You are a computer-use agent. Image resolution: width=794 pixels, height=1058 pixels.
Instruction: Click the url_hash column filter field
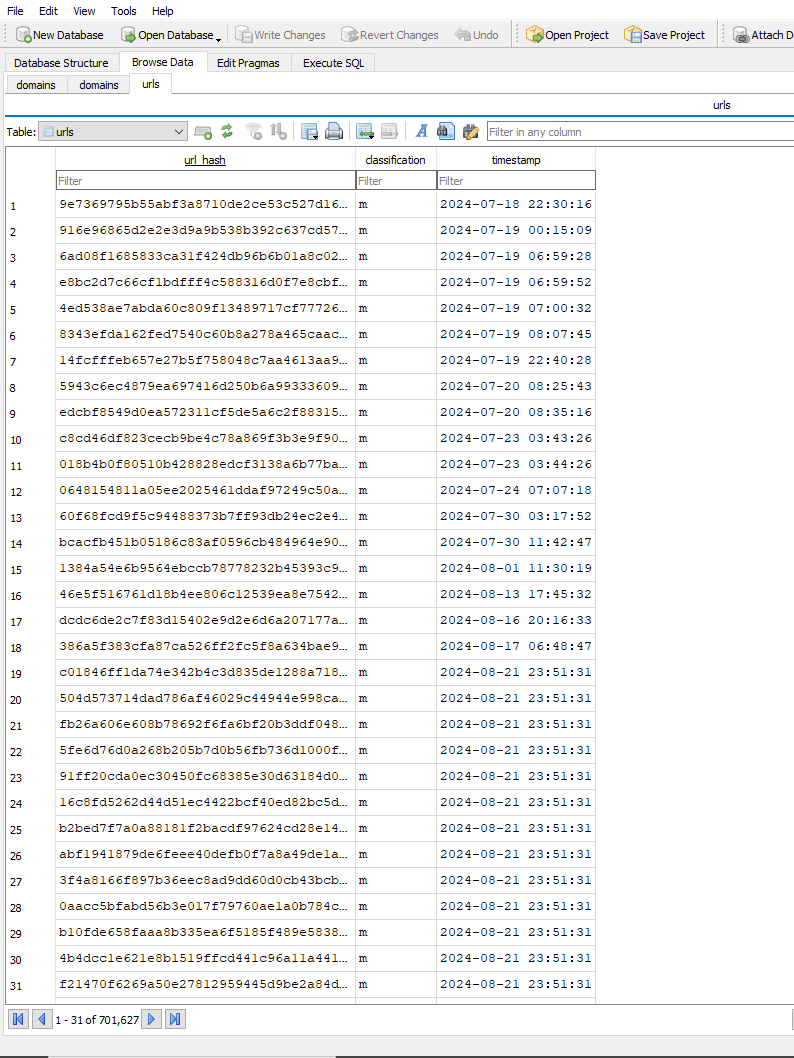tap(205, 181)
